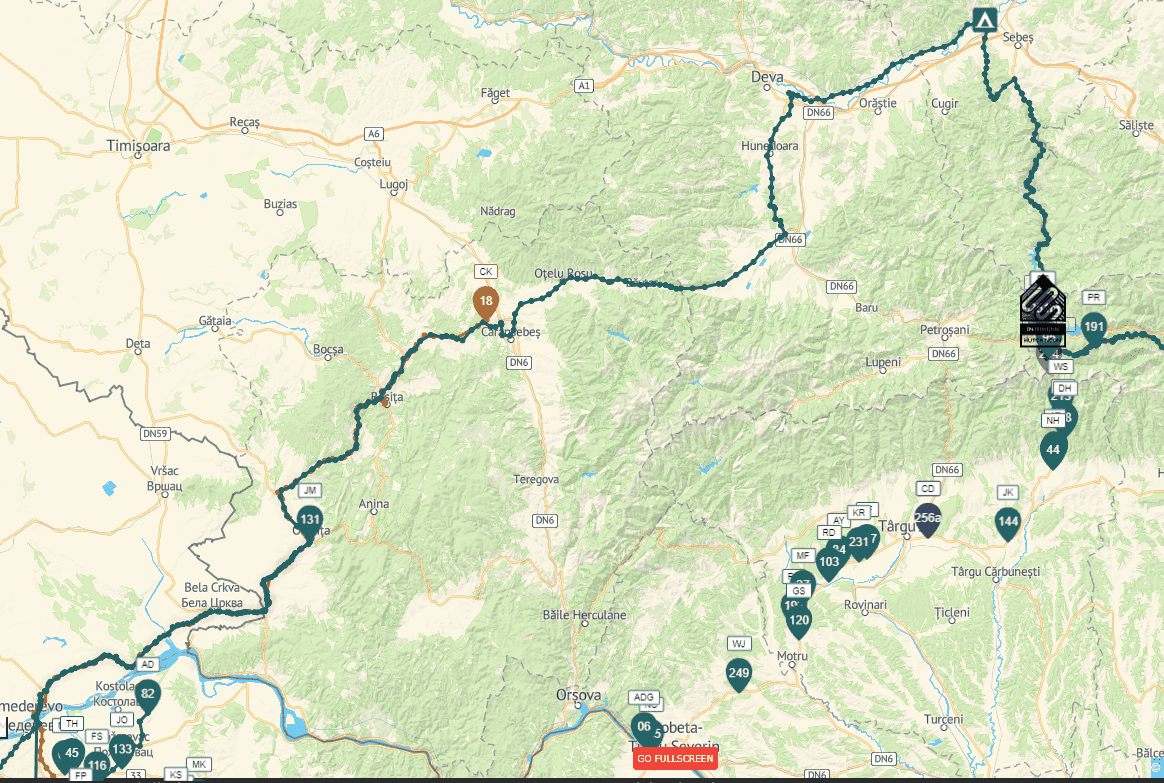Click the AD rider initials label
This screenshot has width=1164, height=783.
click(x=148, y=664)
